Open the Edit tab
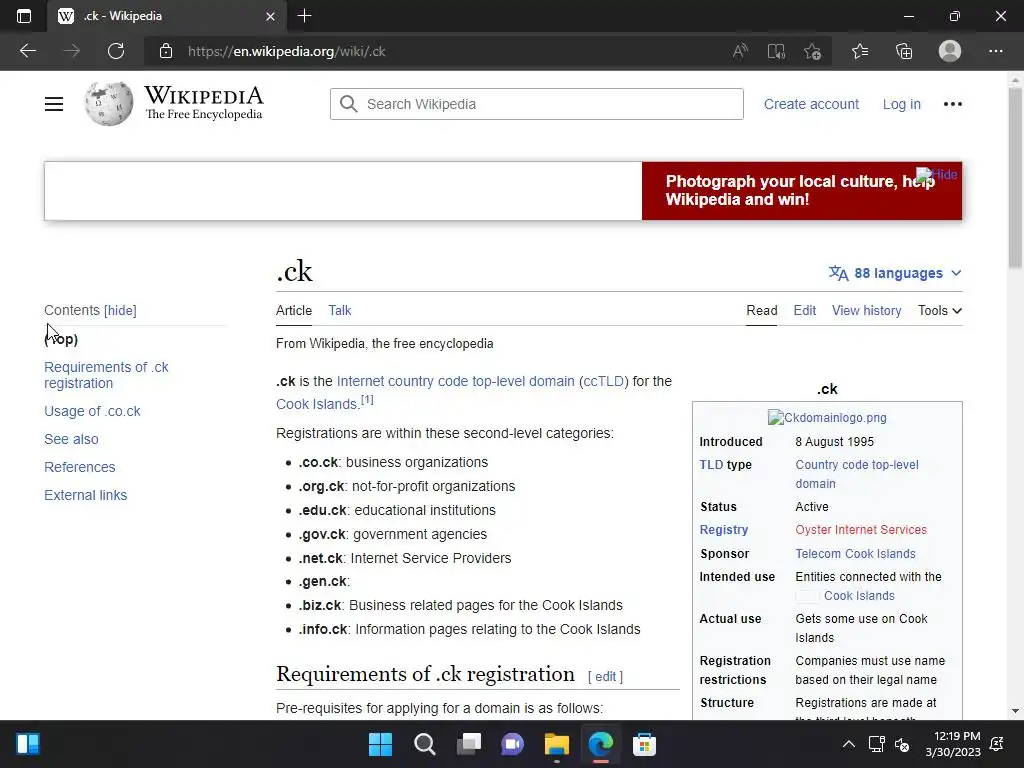This screenshot has width=1024, height=768. click(805, 310)
